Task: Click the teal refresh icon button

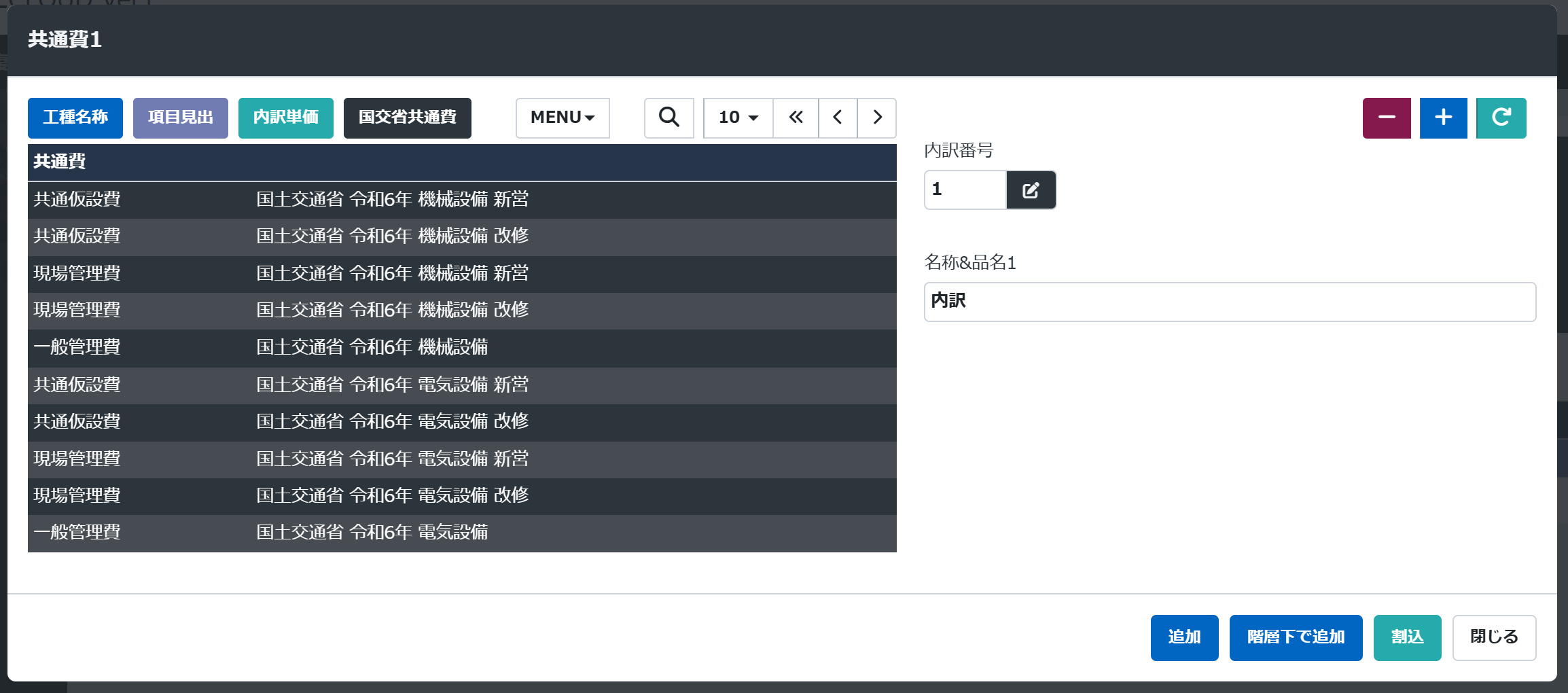Action: [x=1501, y=118]
